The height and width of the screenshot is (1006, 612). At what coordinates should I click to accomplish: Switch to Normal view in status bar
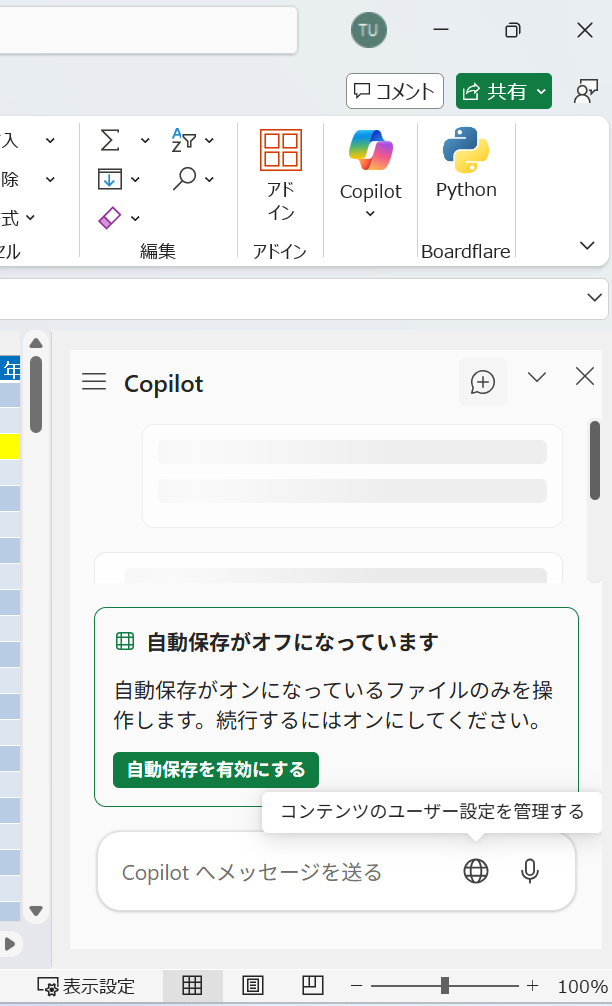click(192, 986)
